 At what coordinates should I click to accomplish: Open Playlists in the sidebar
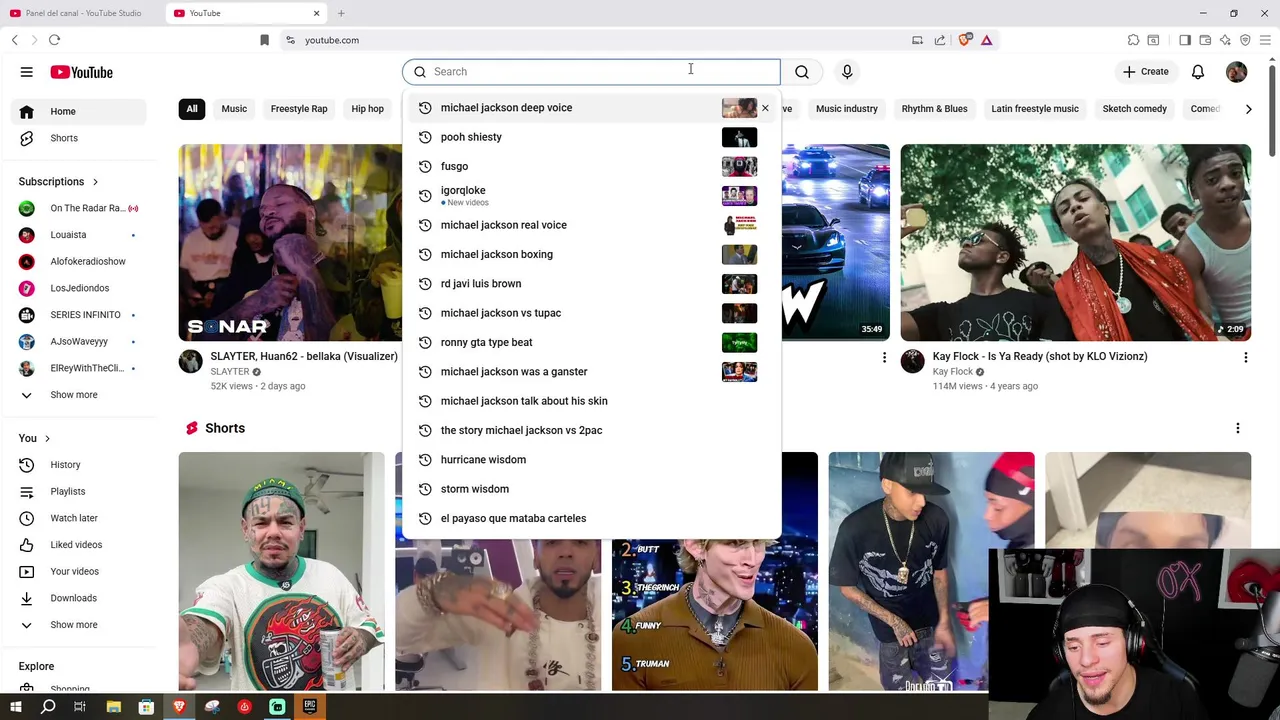point(80,491)
